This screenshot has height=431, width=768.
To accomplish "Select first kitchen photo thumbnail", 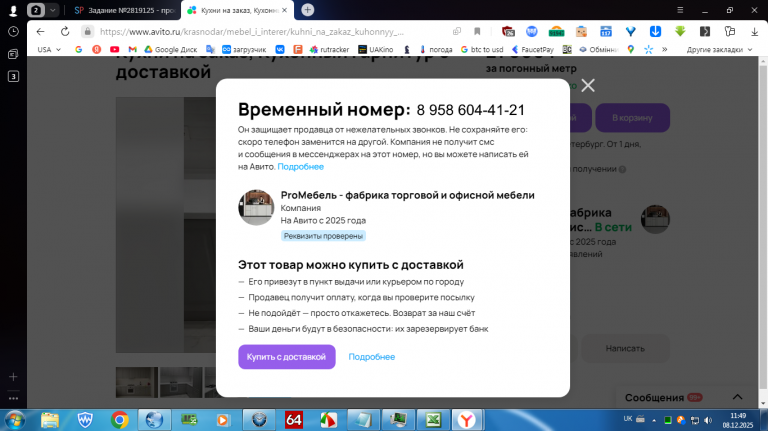I will (x=137, y=382).
